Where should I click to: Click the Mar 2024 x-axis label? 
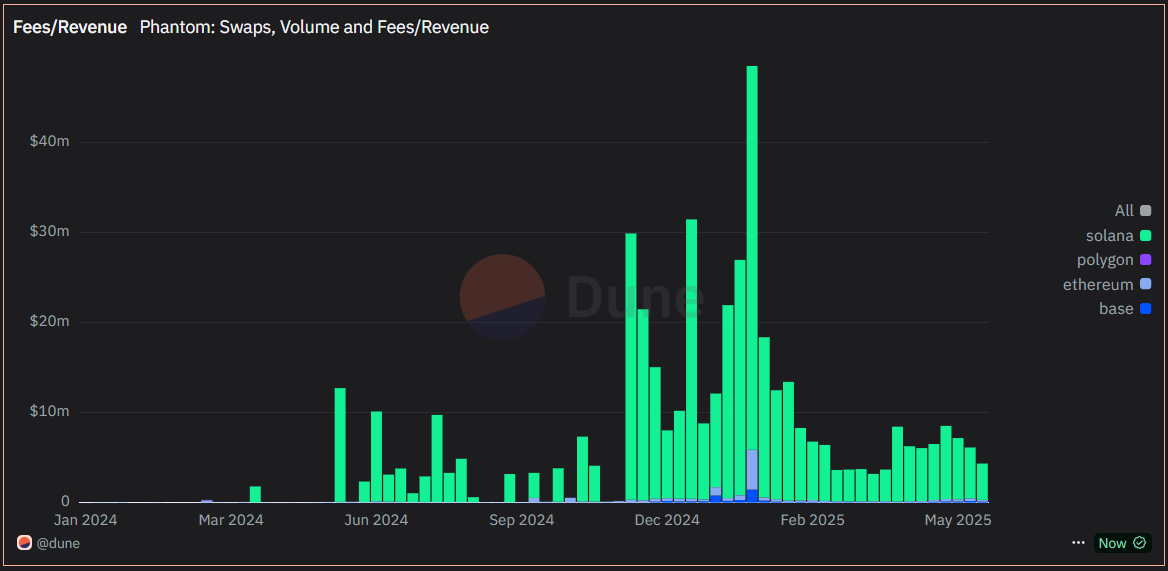pyautogui.click(x=231, y=520)
